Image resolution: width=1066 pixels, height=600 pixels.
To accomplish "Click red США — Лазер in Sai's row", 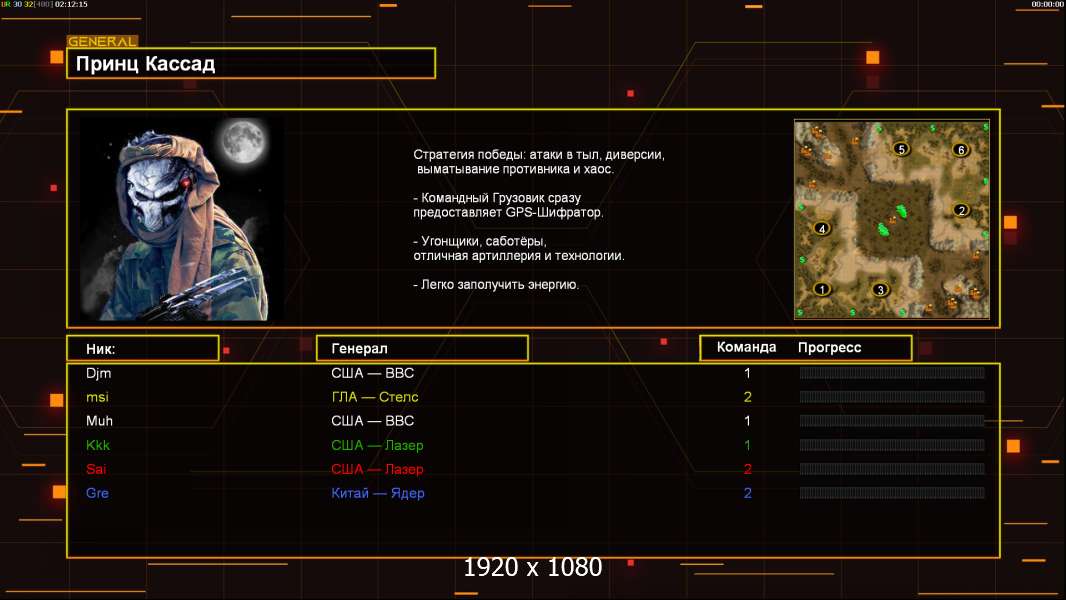I will coord(377,469).
